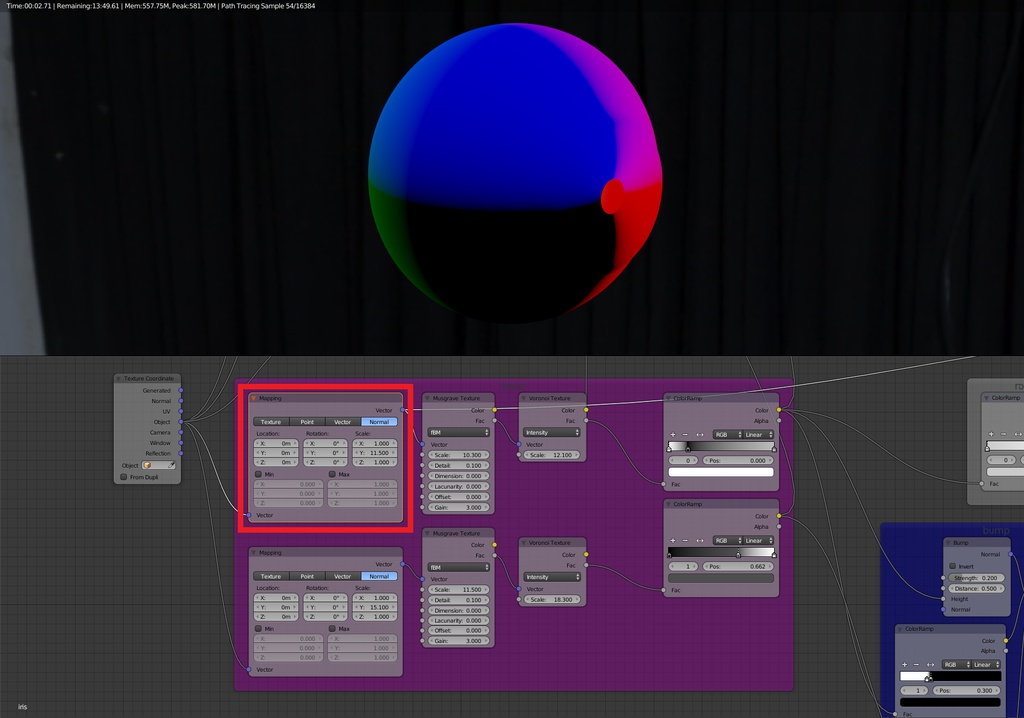The width and height of the screenshot is (1024, 718).
Task: Flip the color ramp using the arrows icon
Action: [x=700, y=434]
